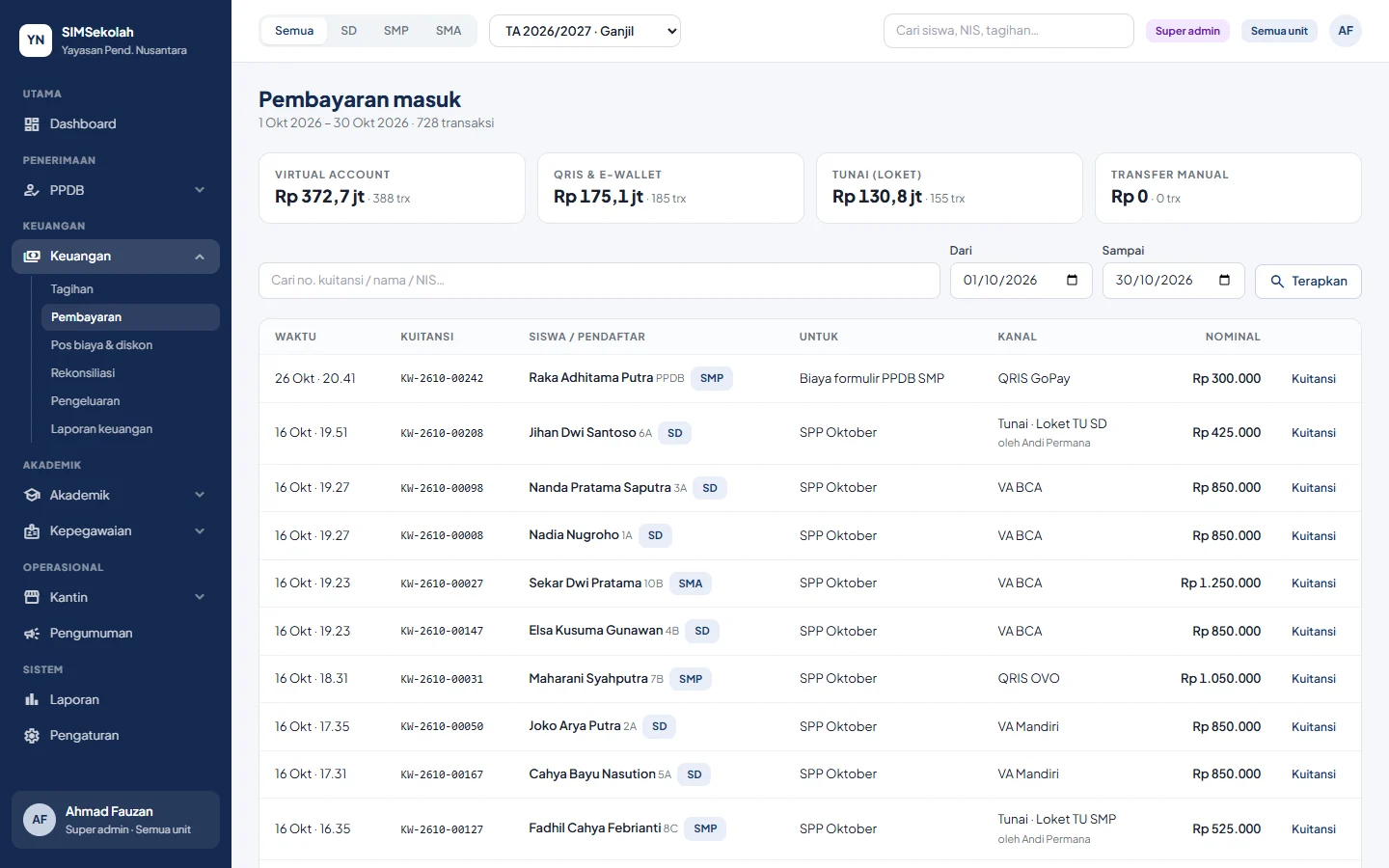Viewport: 1389px width, 868px height.
Task: Click the Kepegawaian badge icon
Action: pyautogui.click(x=32, y=531)
